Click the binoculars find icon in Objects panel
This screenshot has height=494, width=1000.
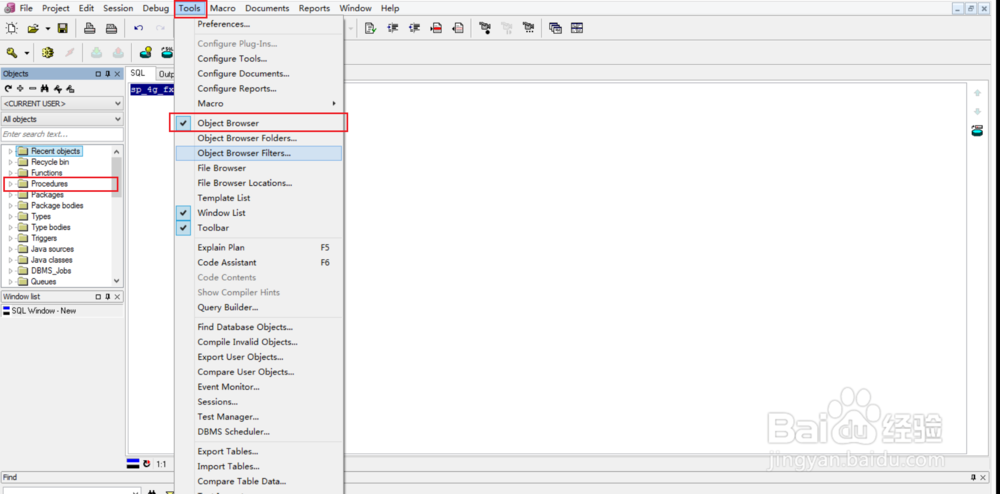pos(45,89)
